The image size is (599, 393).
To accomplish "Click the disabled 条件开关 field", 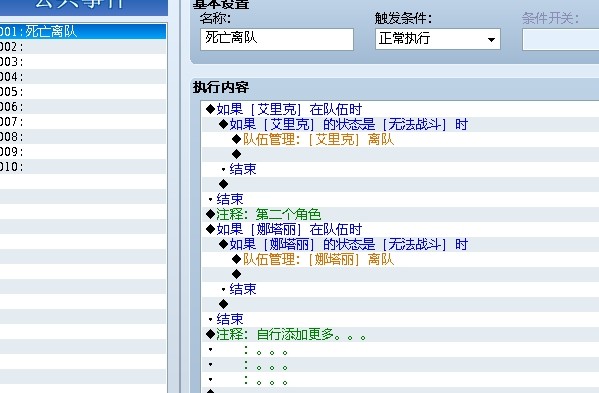I will [560, 40].
